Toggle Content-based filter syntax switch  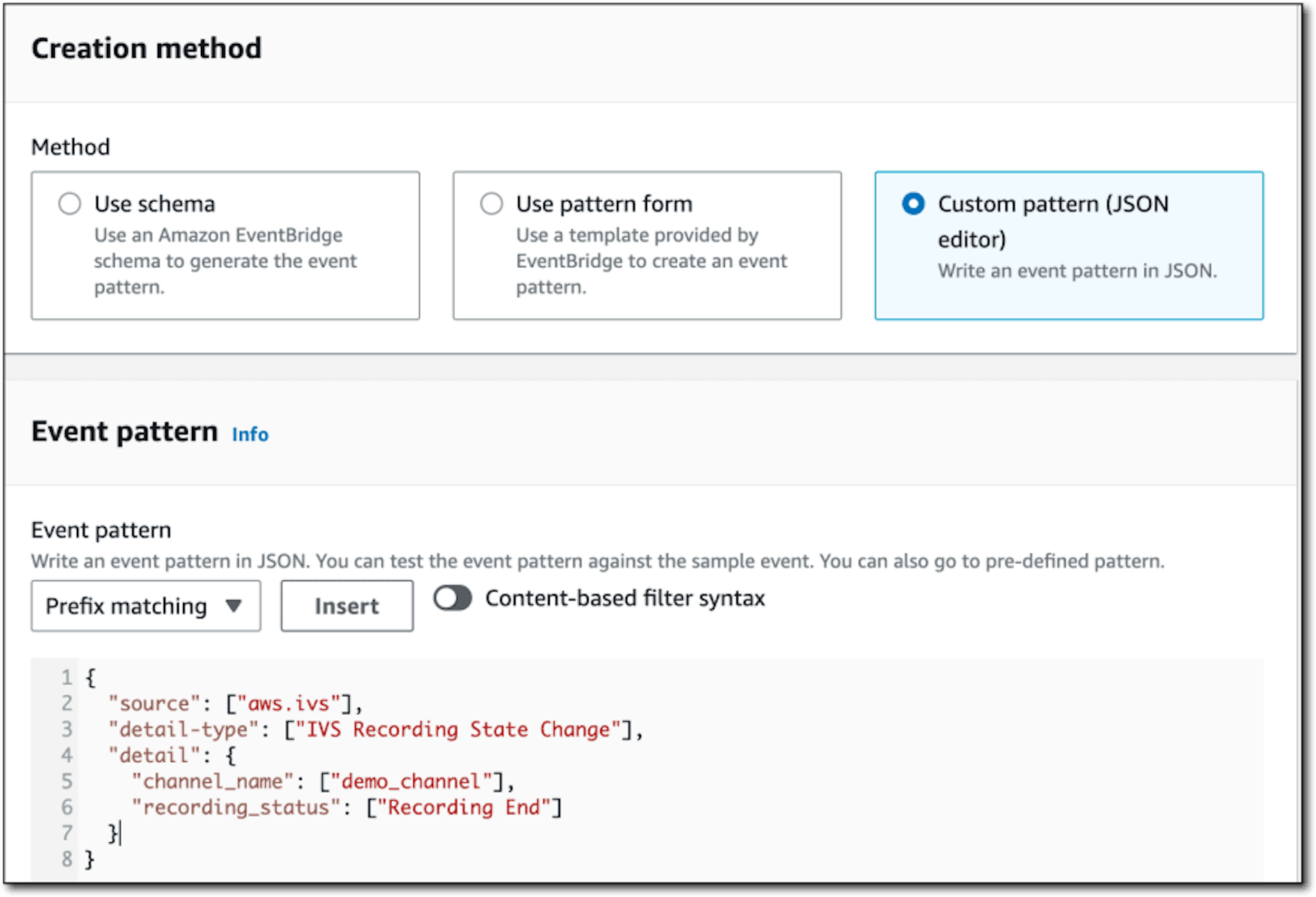click(x=452, y=598)
